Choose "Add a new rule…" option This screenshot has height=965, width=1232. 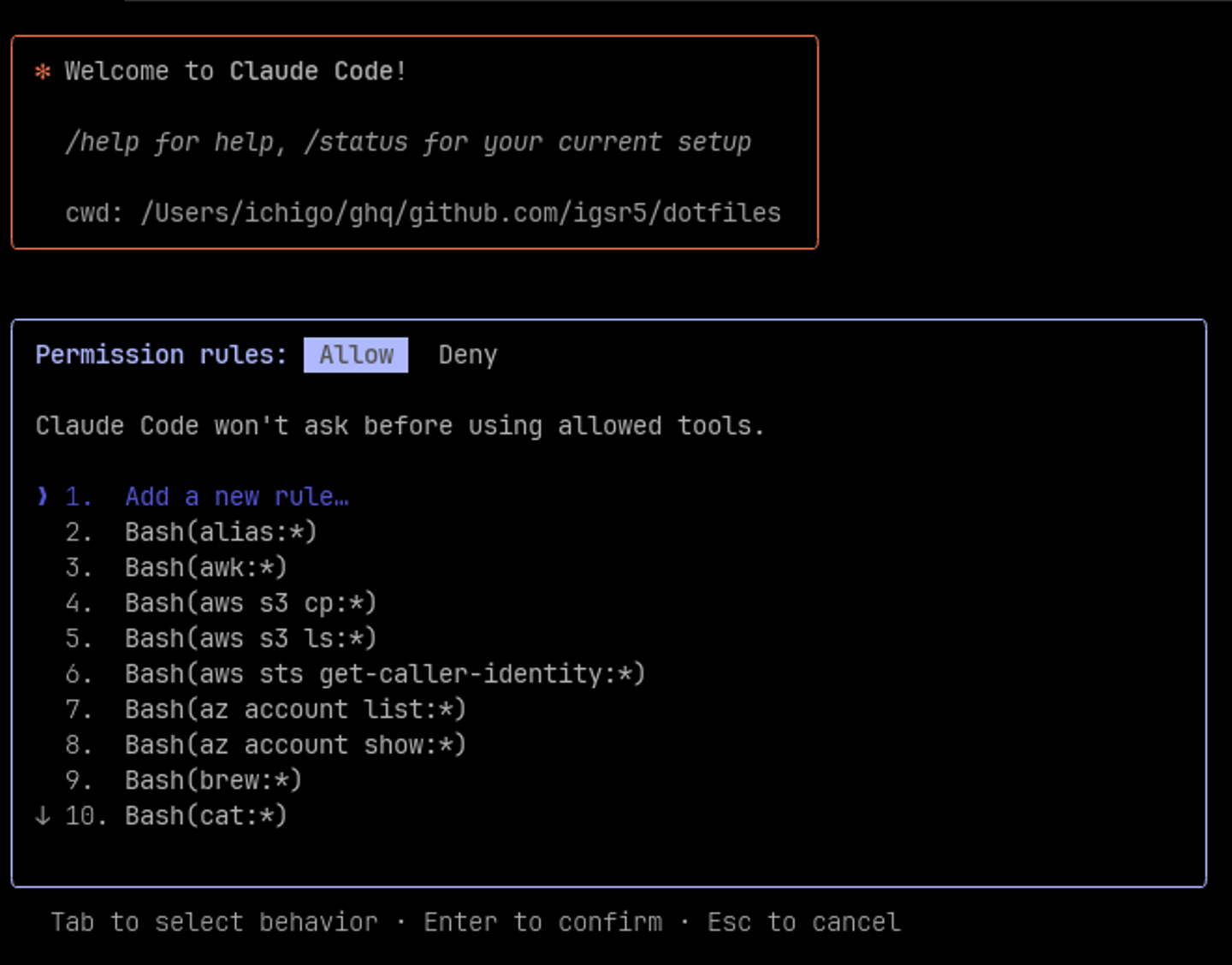(x=236, y=496)
